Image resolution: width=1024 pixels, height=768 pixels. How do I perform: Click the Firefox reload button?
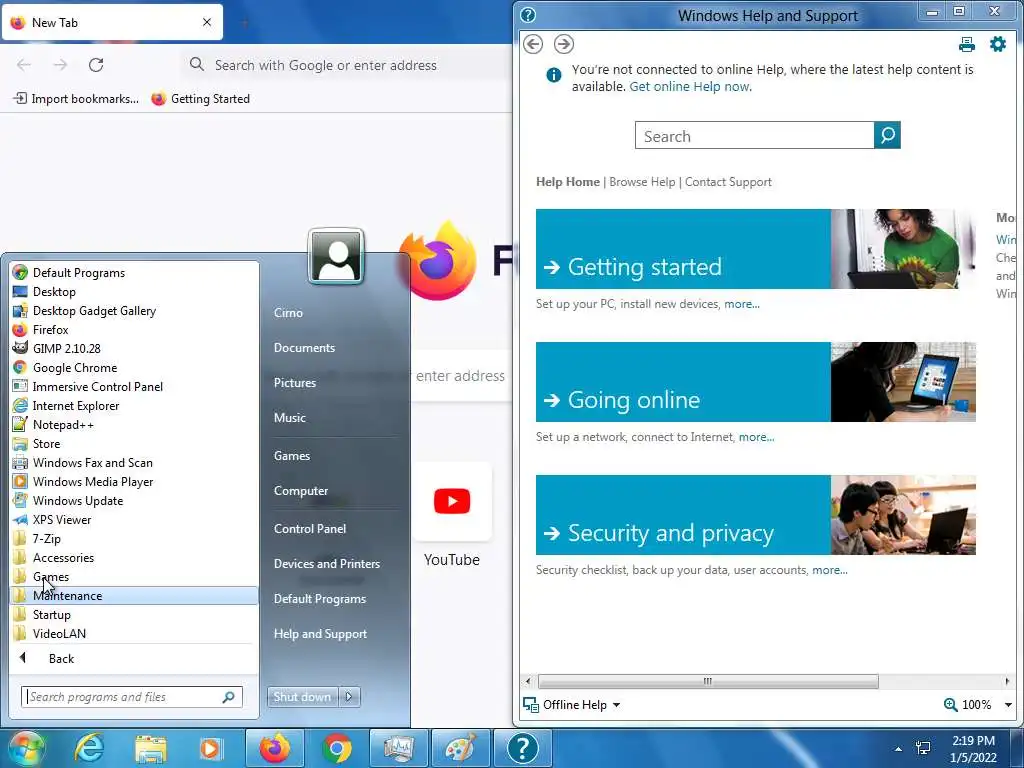tap(96, 65)
